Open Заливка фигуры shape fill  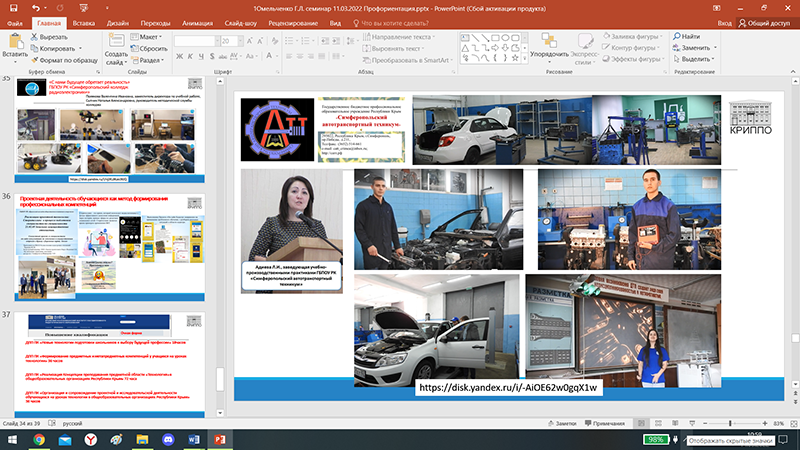(633, 36)
